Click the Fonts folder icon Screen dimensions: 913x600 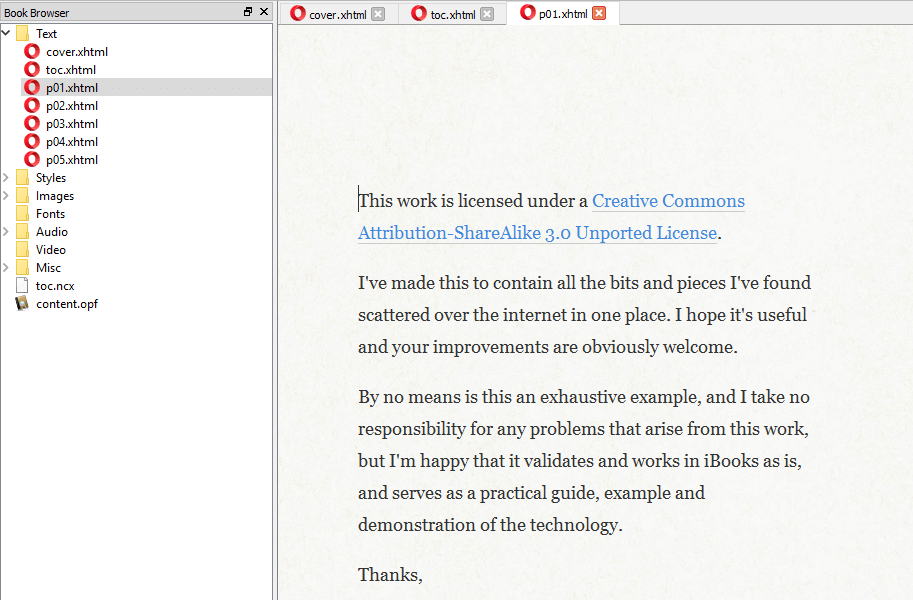click(x=24, y=213)
